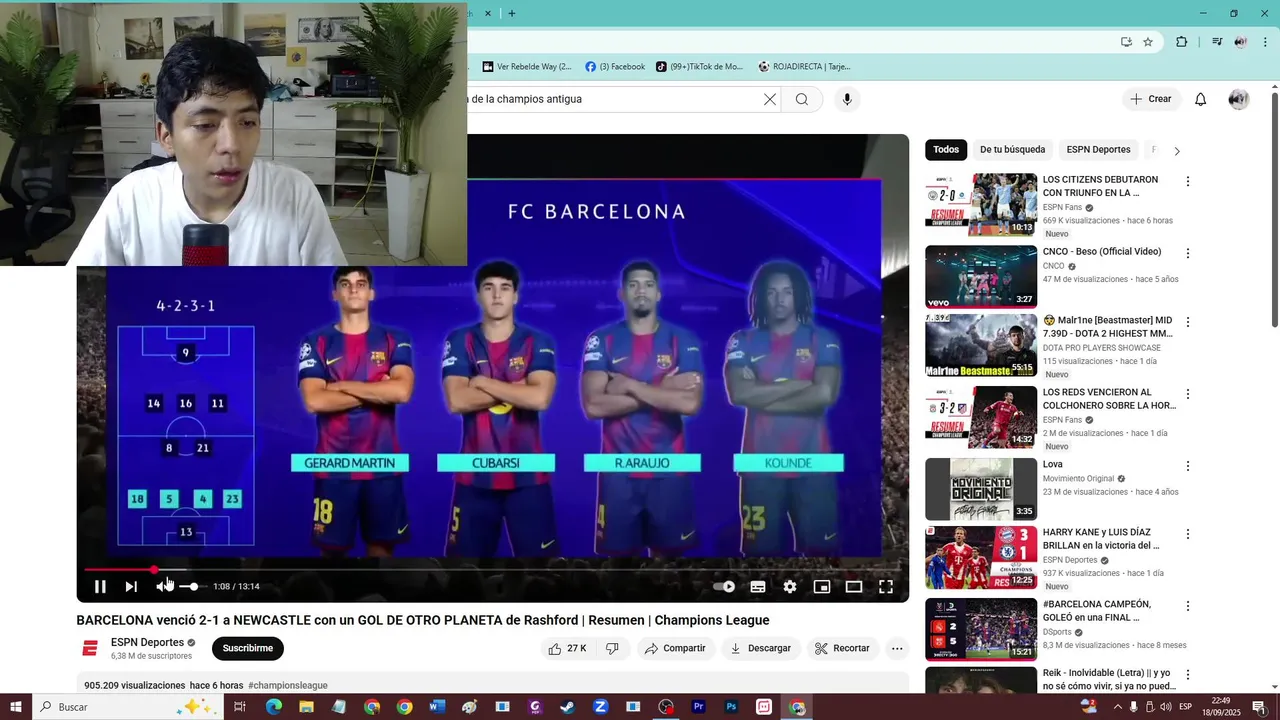Screen dimensions: 1280x720
Task: Click install app icon in address bar
Action: pyautogui.click(x=1126, y=42)
